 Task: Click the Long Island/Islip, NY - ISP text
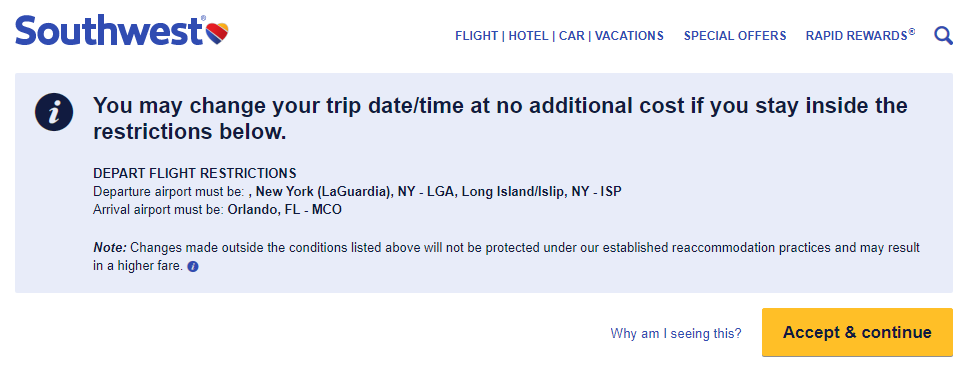tap(541, 191)
